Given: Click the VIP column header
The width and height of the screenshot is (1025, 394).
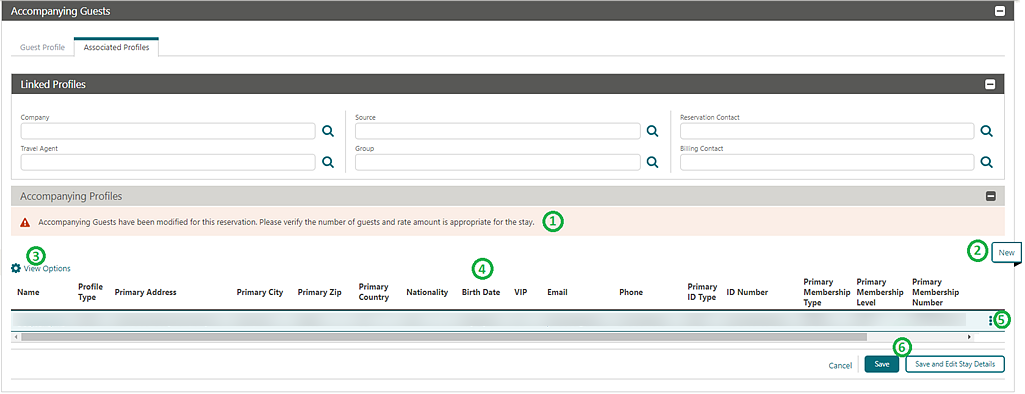Looking at the screenshot, I should coord(521,292).
